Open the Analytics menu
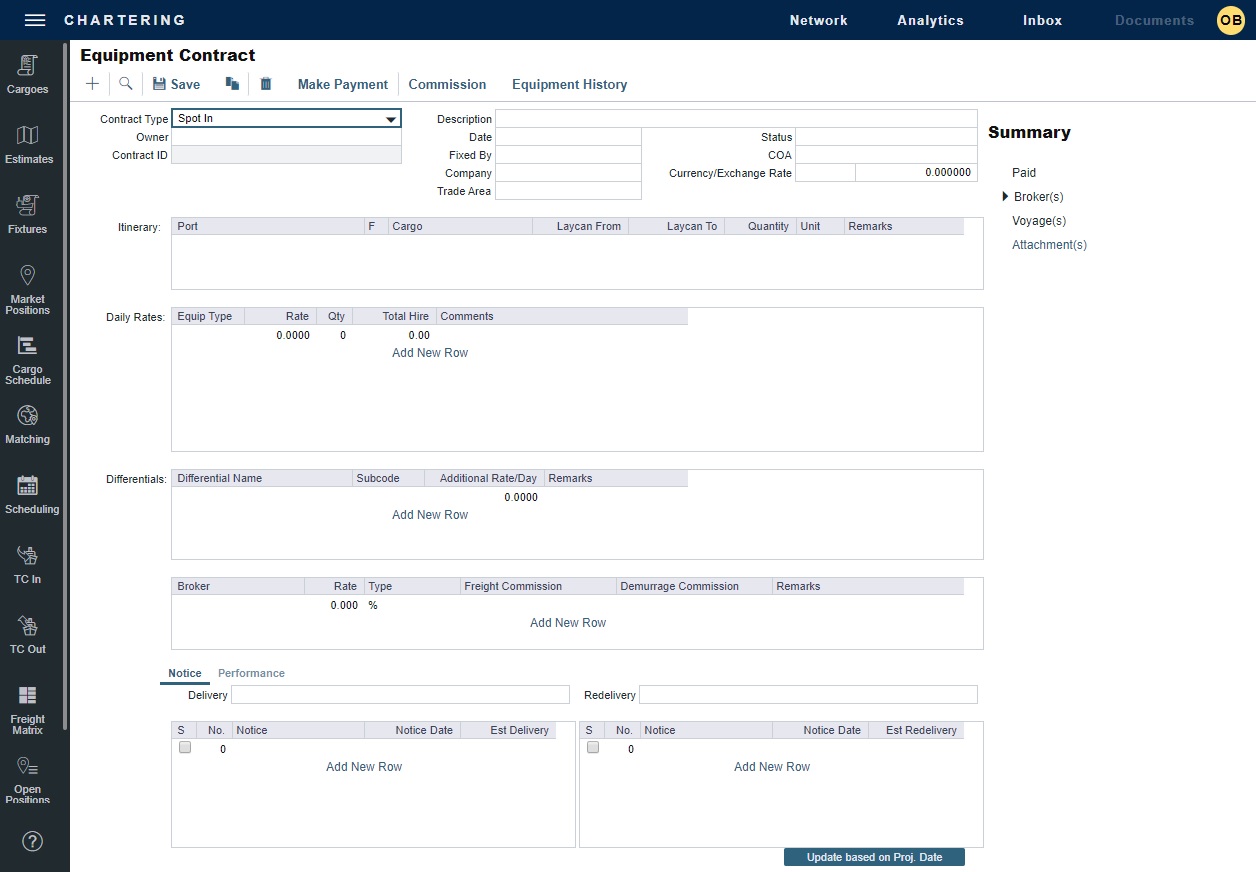This screenshot has width=1256, height=872. tap(930, 20)
